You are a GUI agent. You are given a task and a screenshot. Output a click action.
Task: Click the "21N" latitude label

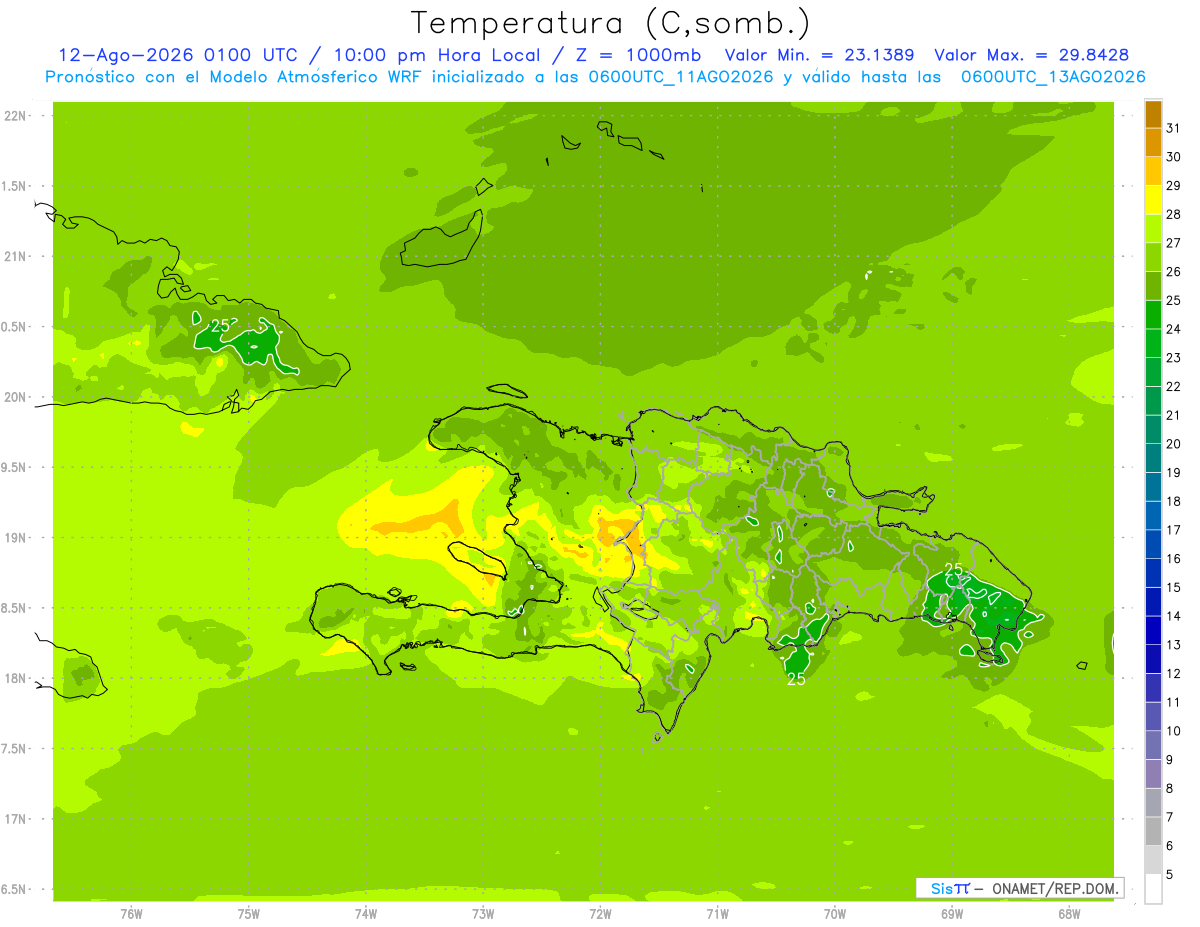[x=16, y=256]
